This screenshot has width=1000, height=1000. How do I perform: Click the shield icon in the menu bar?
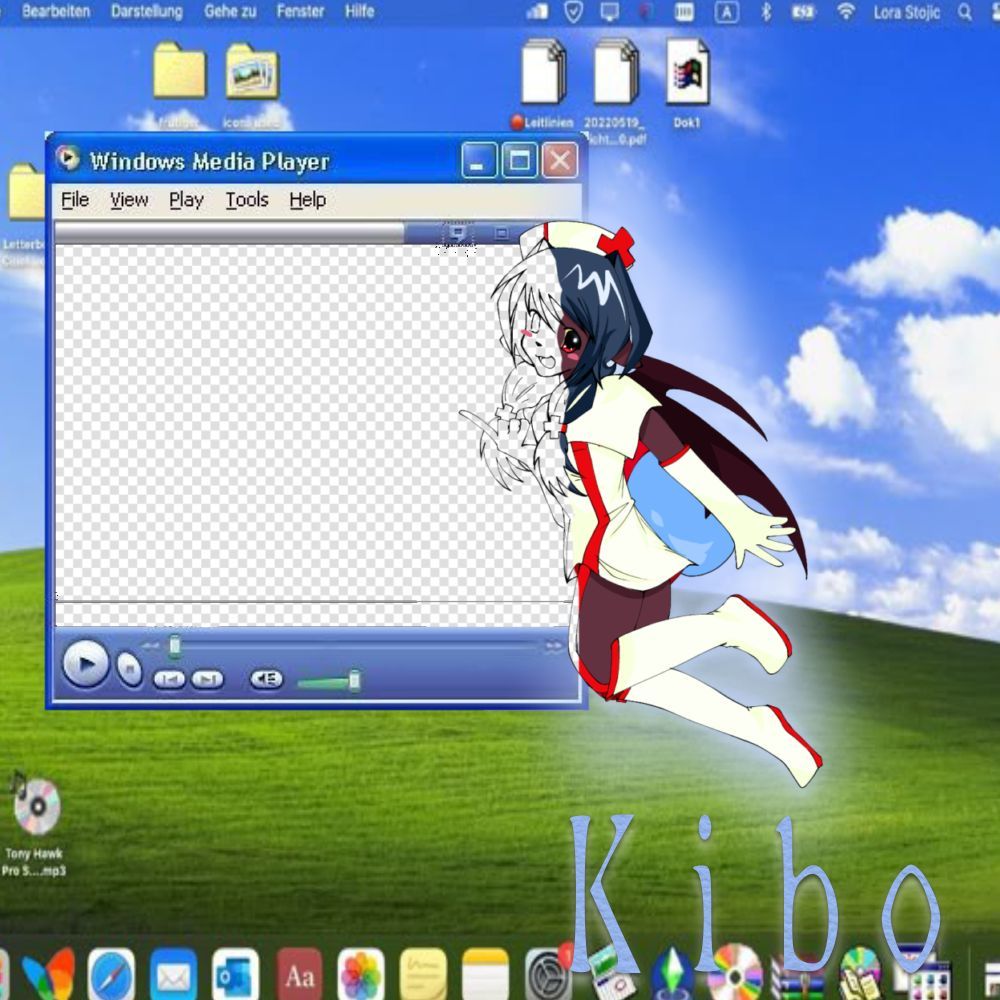[573, 11]
